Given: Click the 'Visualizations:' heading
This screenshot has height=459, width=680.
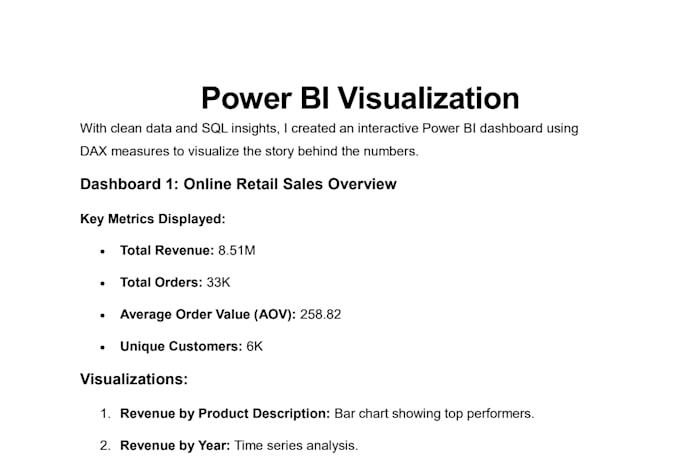Looking at the screenshot, I should (x=134, y=379).
